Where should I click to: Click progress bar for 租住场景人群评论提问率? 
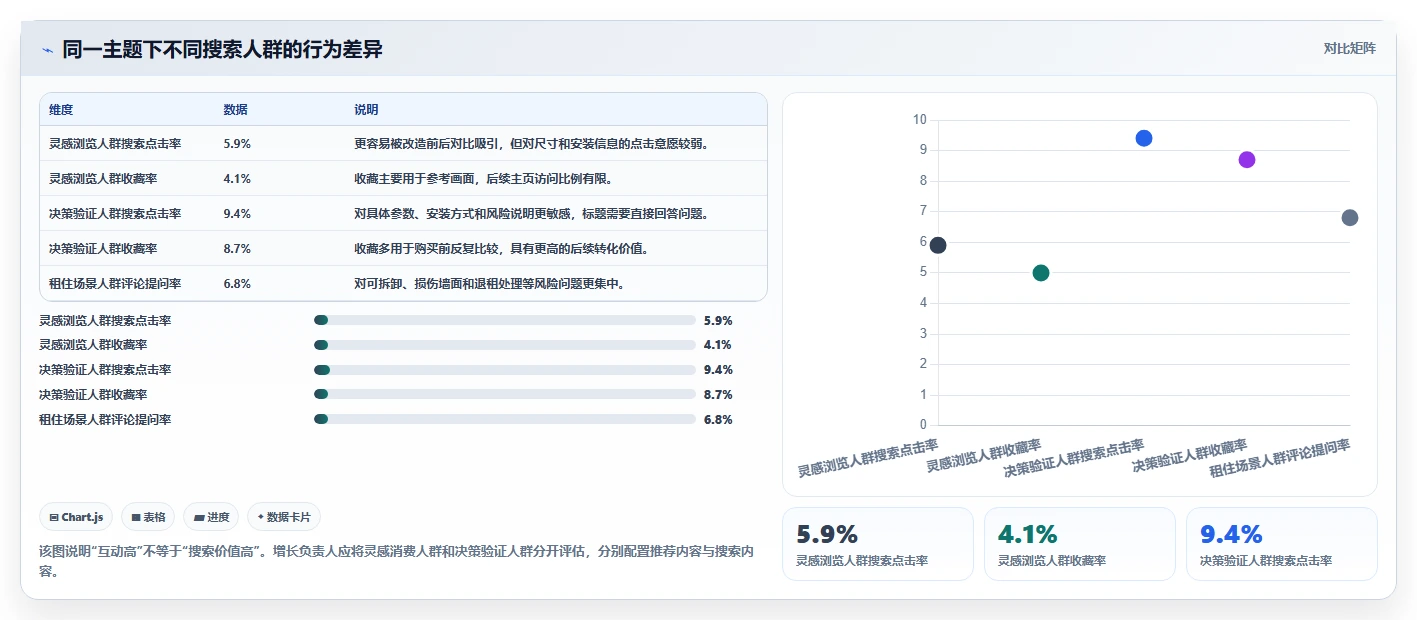[505, 419]
